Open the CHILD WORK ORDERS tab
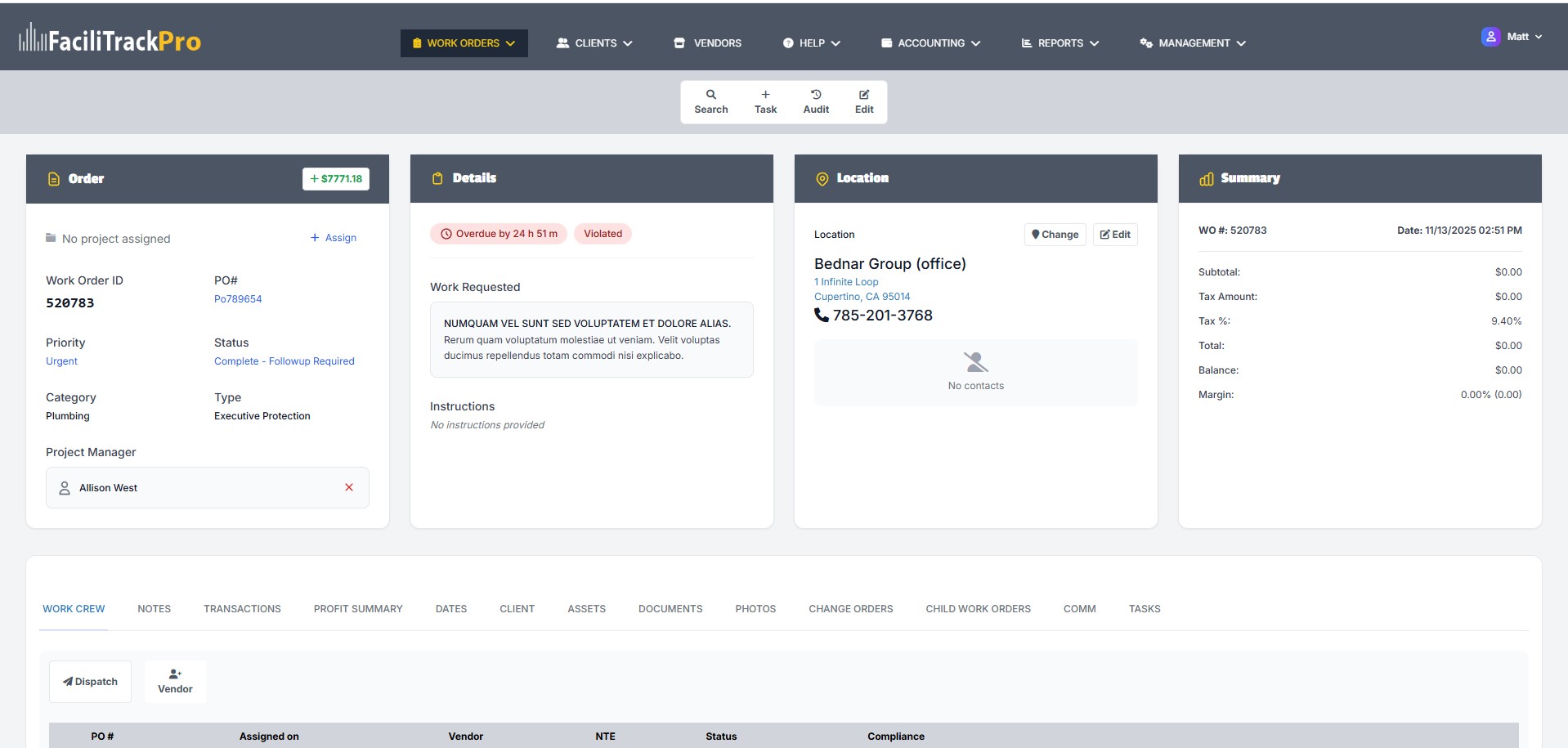Screen dimensions: 1568x748 (978, 608)
